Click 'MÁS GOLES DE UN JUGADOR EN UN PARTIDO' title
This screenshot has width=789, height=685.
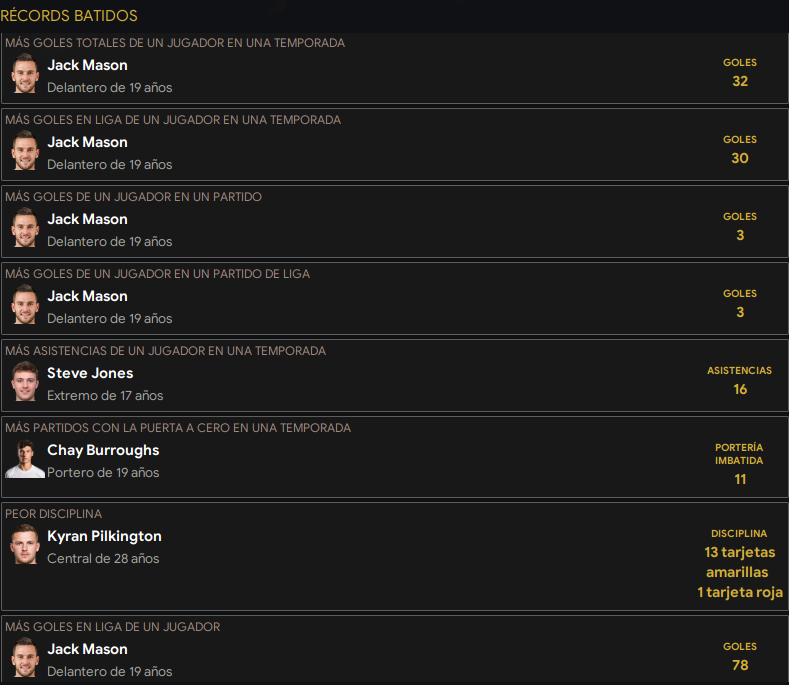[x=133, y=197]
